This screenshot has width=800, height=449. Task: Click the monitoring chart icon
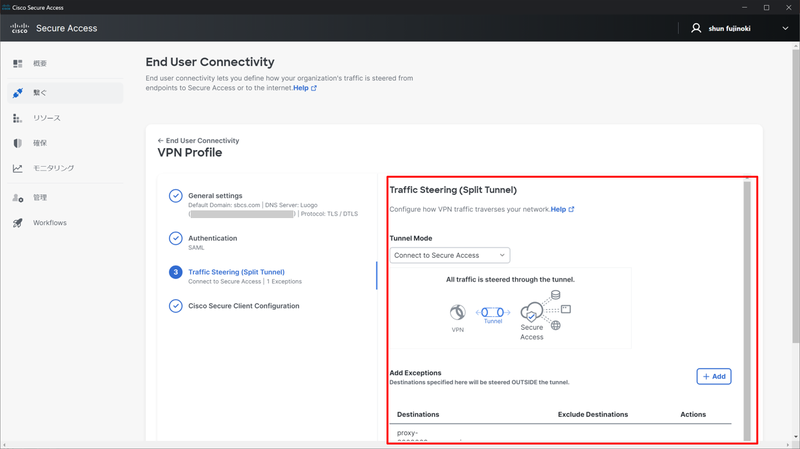[x=17, y=168]
